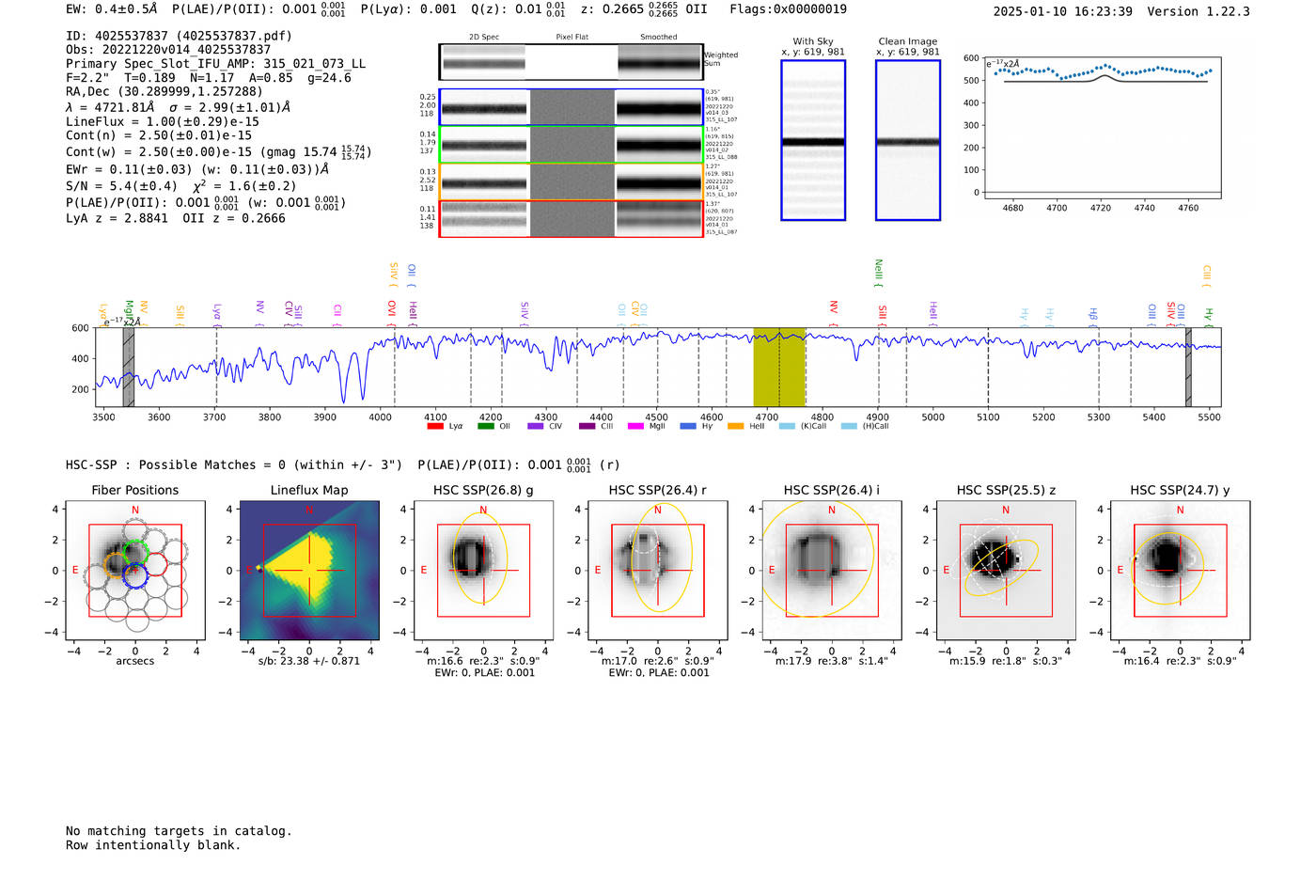Open the HSC SSP(26.4) i image

[x=832, y=571]
